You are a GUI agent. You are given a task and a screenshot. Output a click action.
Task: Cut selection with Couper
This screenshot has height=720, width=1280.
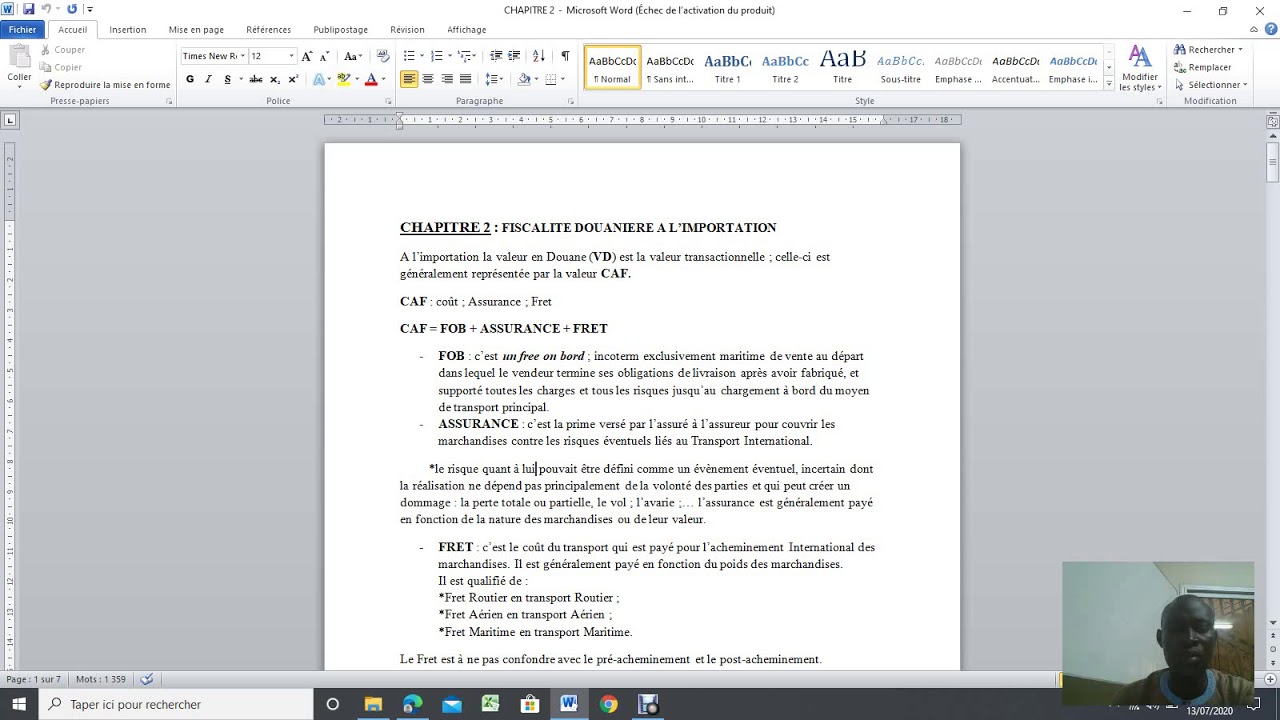[62, 49]
